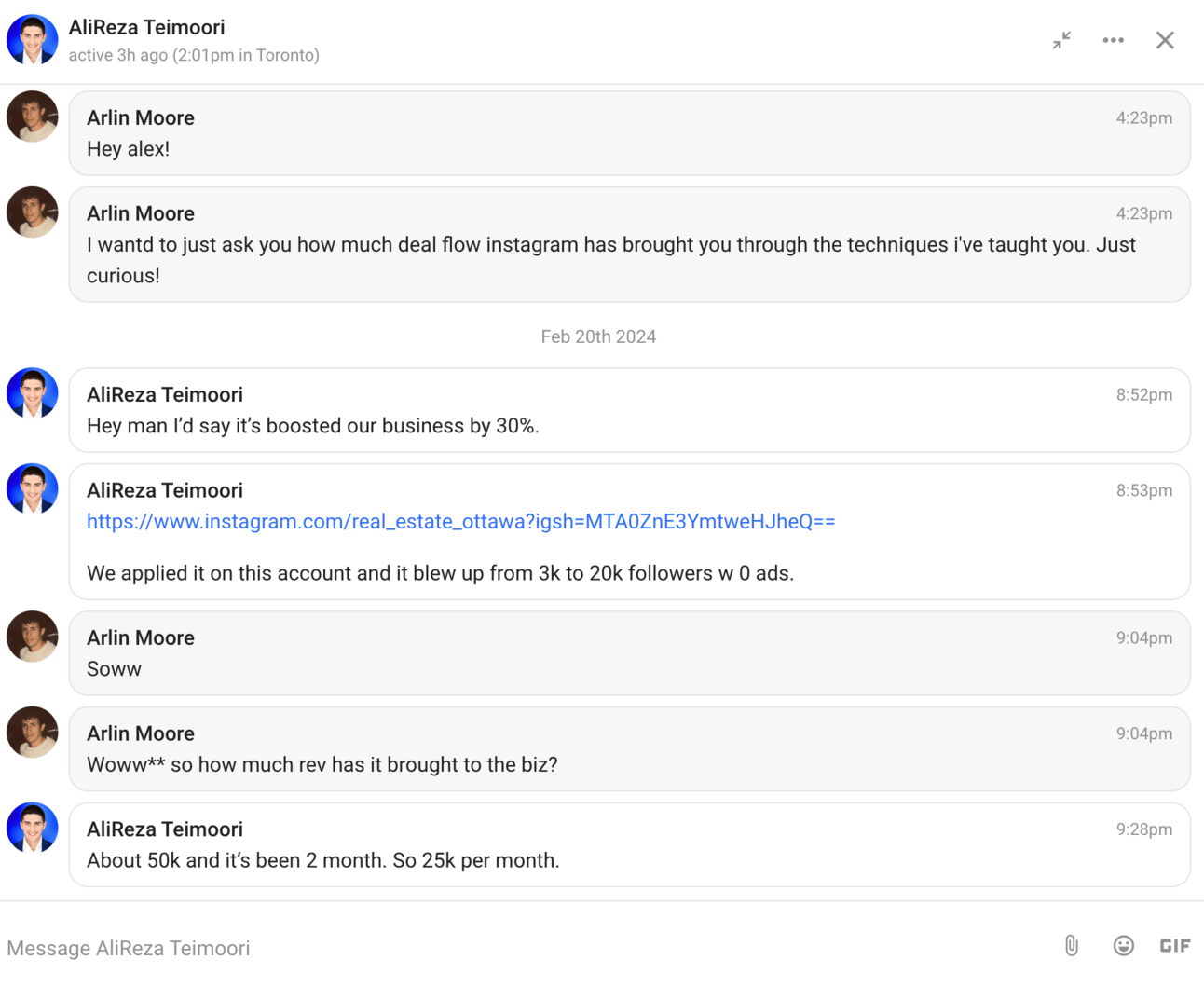Attach a file with the paperclip icon
The image size is (1204, 987).
[x=1072, y=946]
